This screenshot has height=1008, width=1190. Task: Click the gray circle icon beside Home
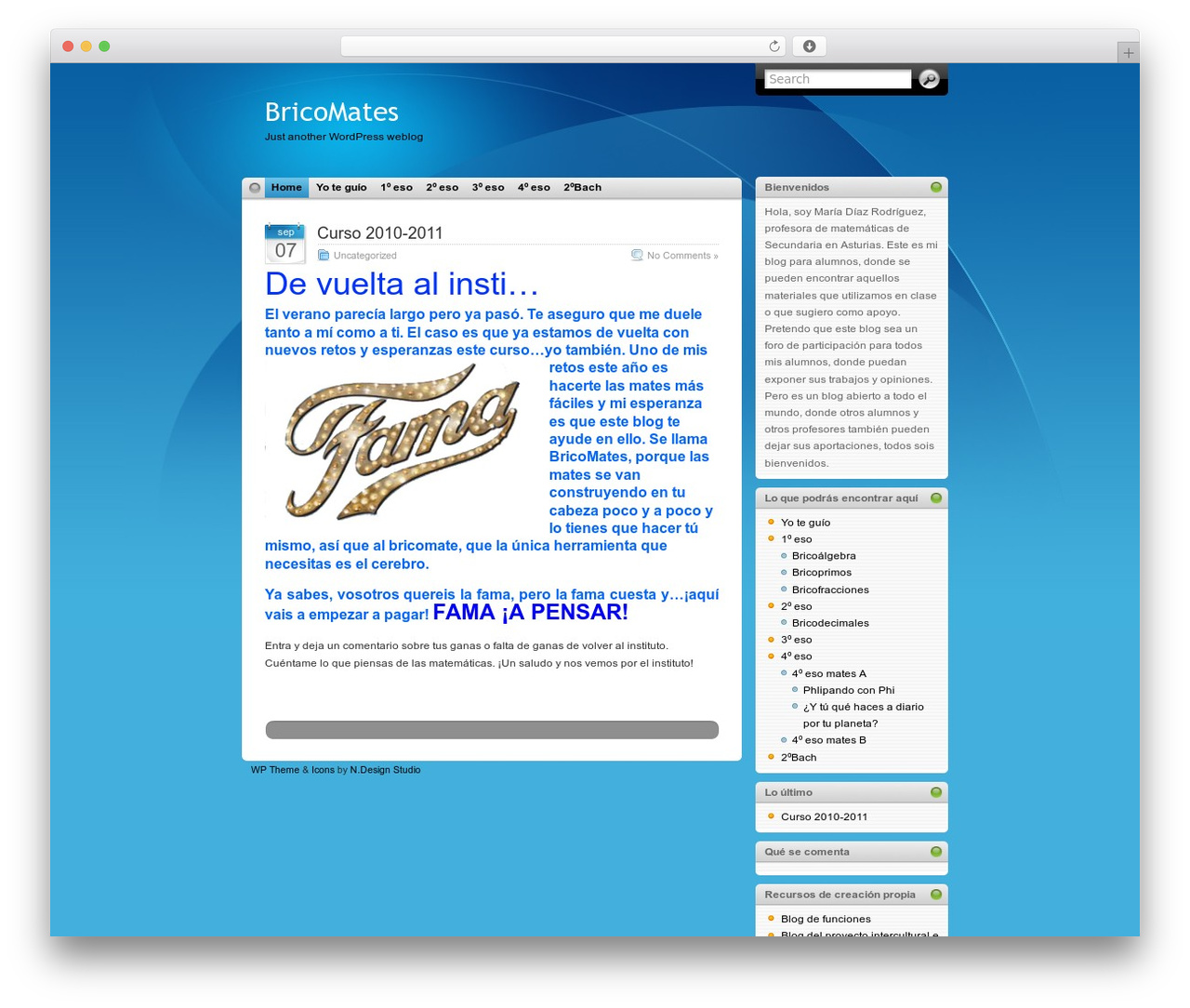(x=255, y=188)
